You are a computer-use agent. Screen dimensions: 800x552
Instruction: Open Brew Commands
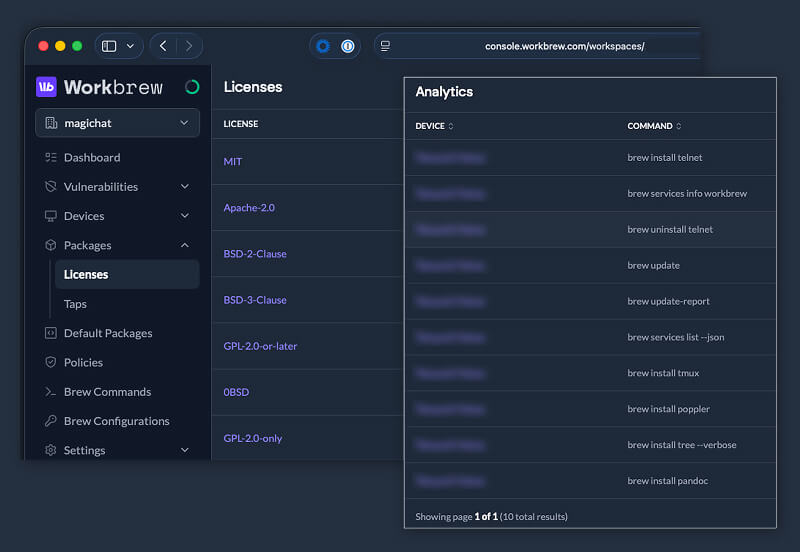pyautogui.click(x=107, y=392)
